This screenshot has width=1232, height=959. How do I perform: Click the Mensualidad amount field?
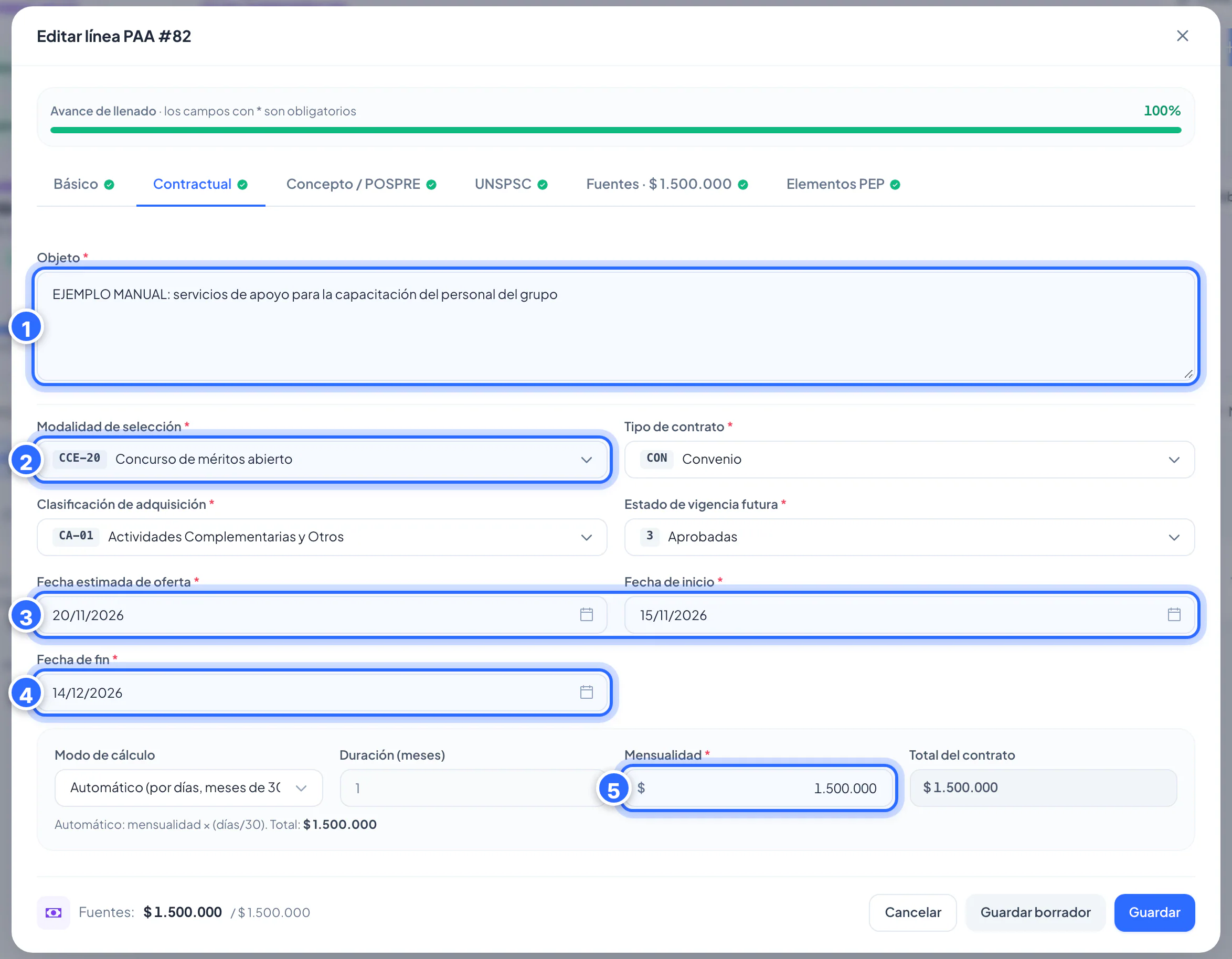pyautogui.click(x=758, y=787)
